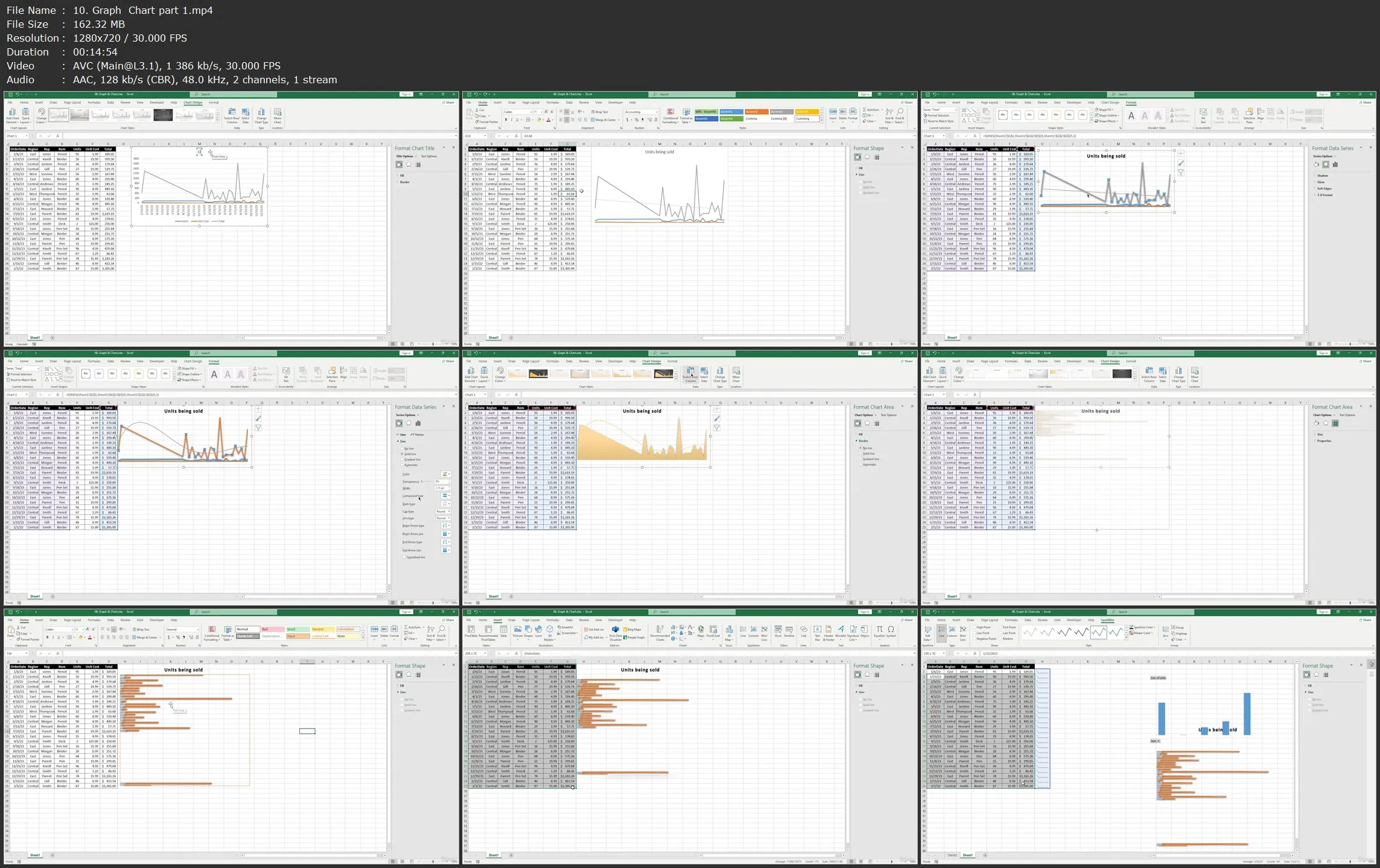The image size is (1380, 868).
Task: Tick the Negative Points sparkline checkbox
Action: pyautogui.click(x=974, y=639)
